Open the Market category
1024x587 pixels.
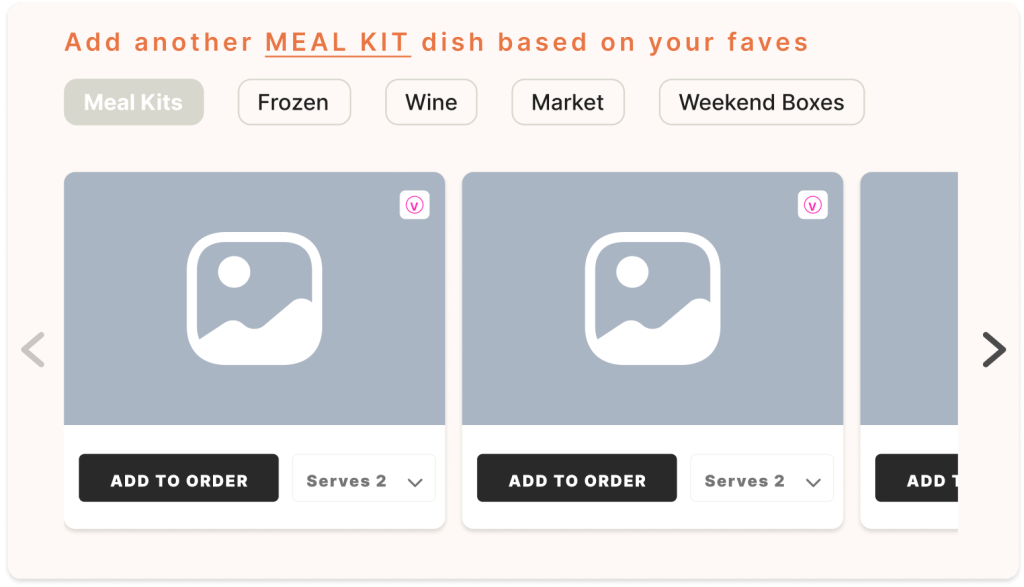tap(567, 102)
